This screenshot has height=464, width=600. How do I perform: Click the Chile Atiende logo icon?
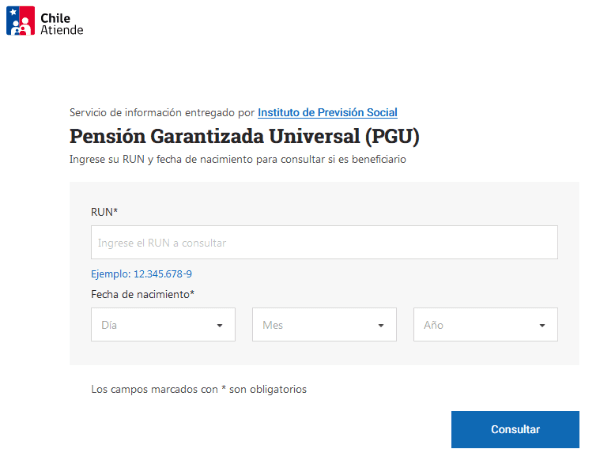[x=21, y=22]
